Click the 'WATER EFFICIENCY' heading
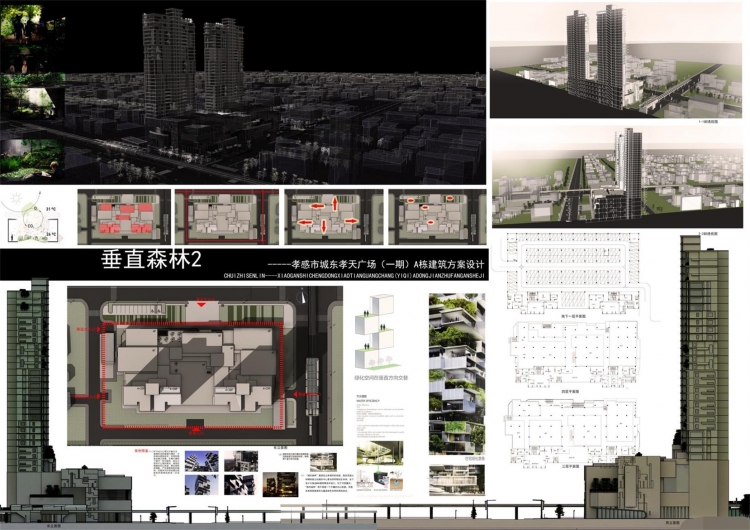 pyautogui.click(x=368, y=401)
